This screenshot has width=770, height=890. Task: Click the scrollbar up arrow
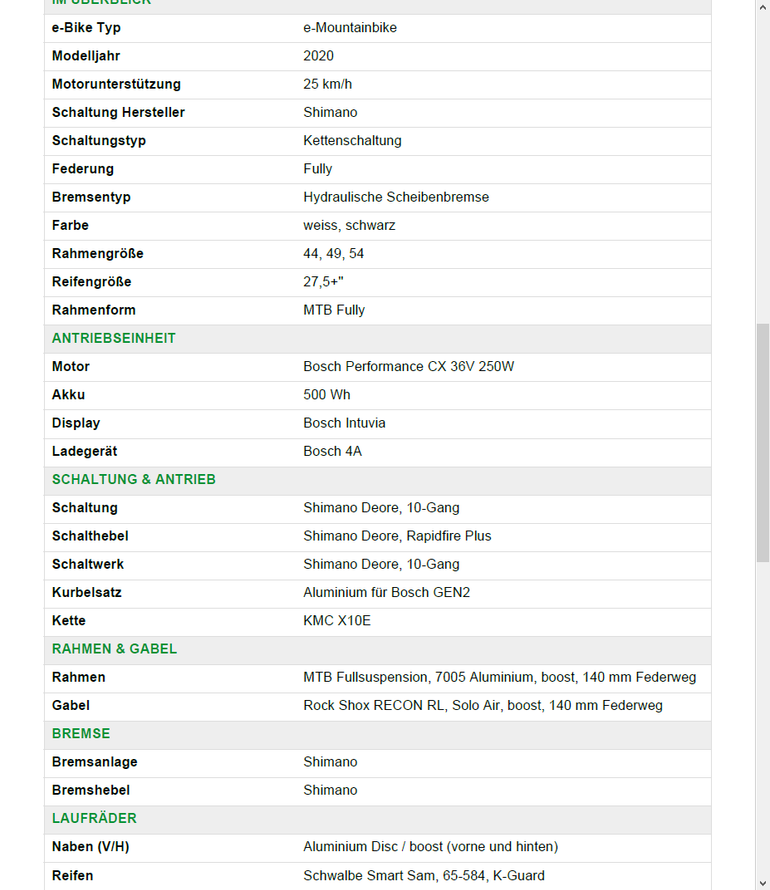(763, 7)
